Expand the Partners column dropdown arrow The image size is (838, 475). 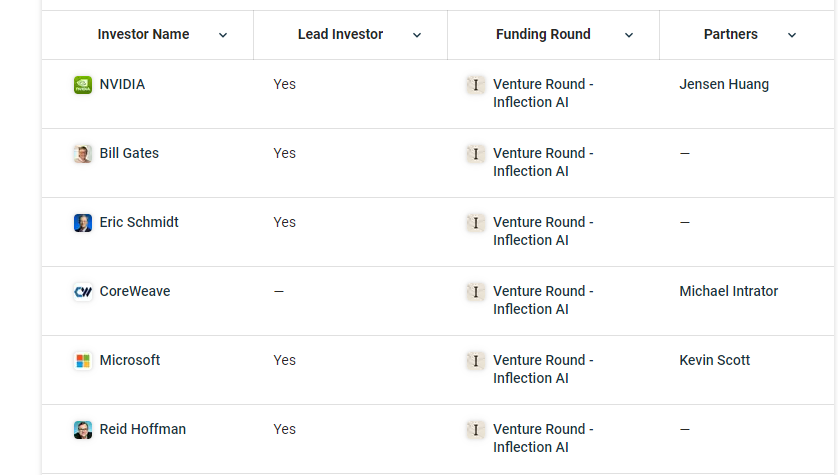pyautogui.click(x=792, y=35)
